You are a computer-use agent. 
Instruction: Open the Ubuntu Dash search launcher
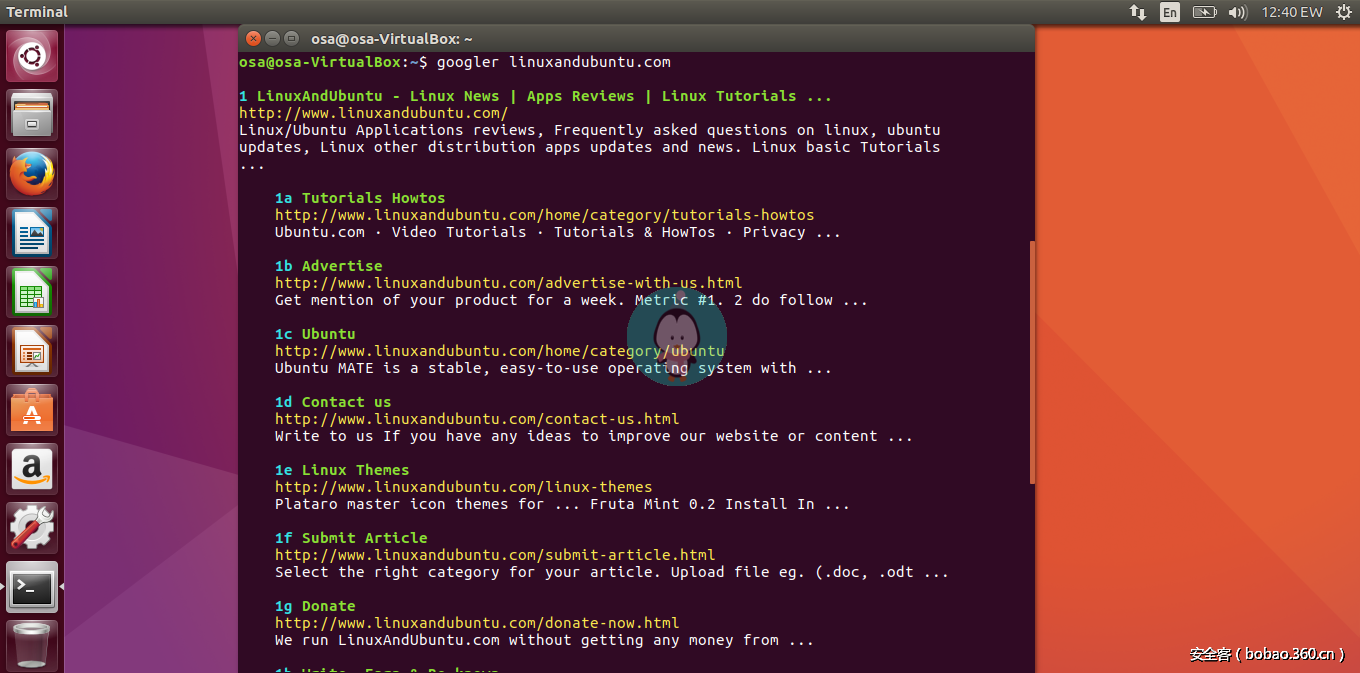click(33, 56)
